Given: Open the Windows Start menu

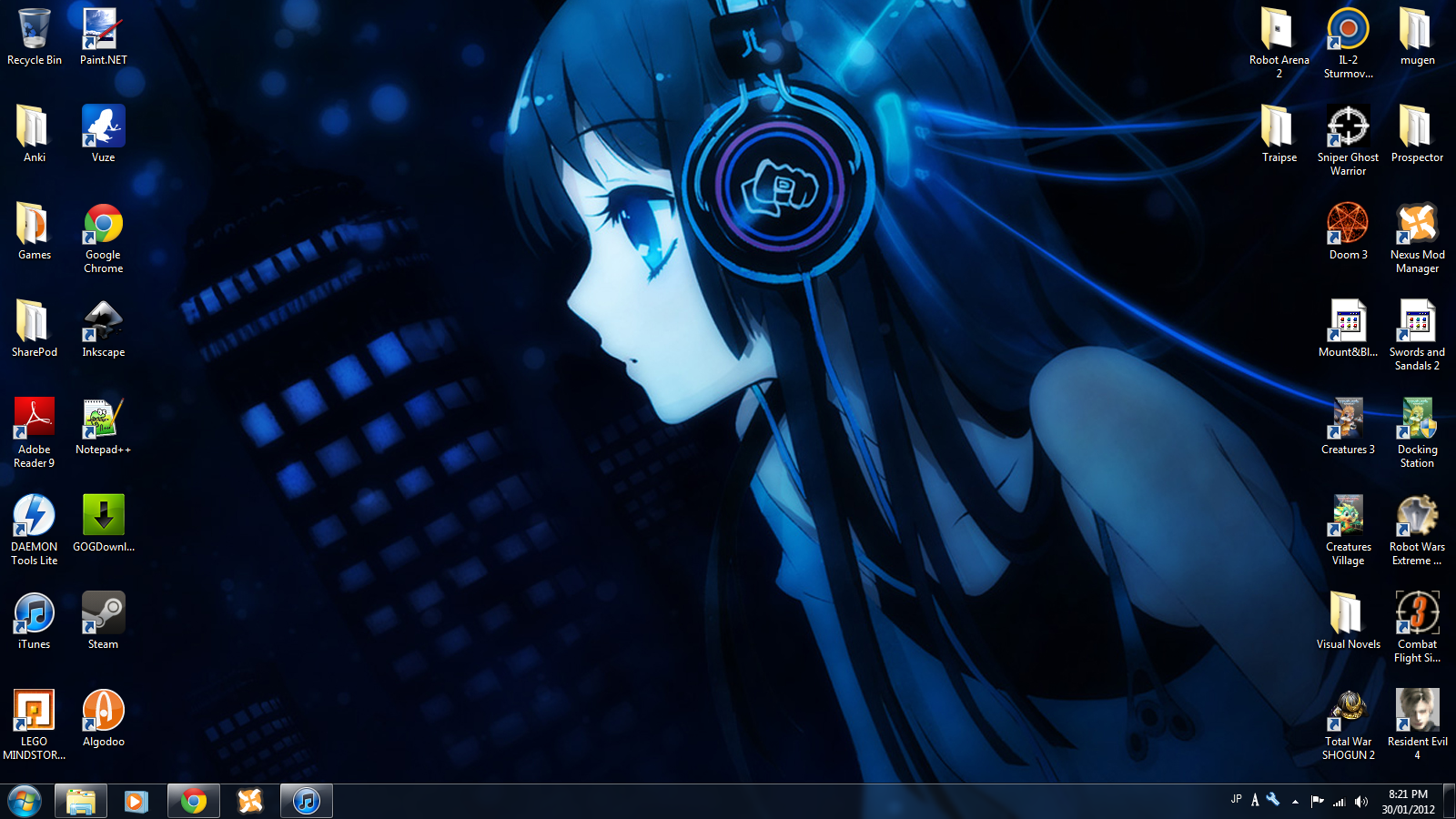Looking at the screenshot, I should click(x=25, y=801).
